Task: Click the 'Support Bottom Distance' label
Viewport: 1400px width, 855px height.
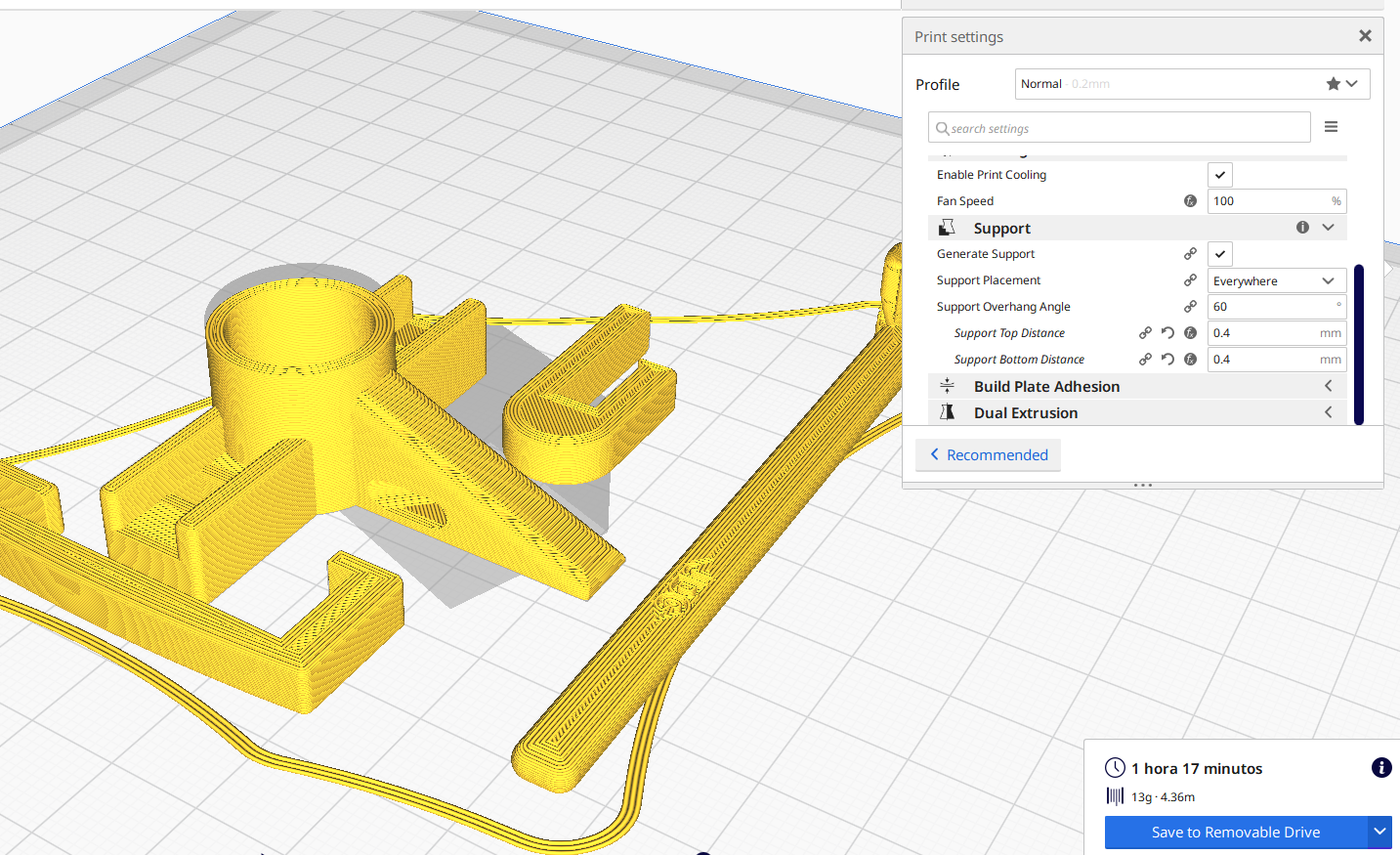Action: pos(1019,360)
